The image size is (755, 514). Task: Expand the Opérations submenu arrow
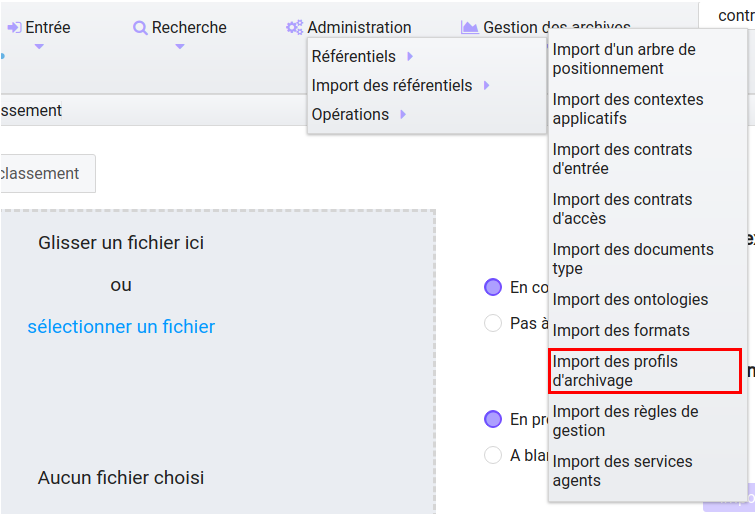pyautogui.click(x=403, y=115)
